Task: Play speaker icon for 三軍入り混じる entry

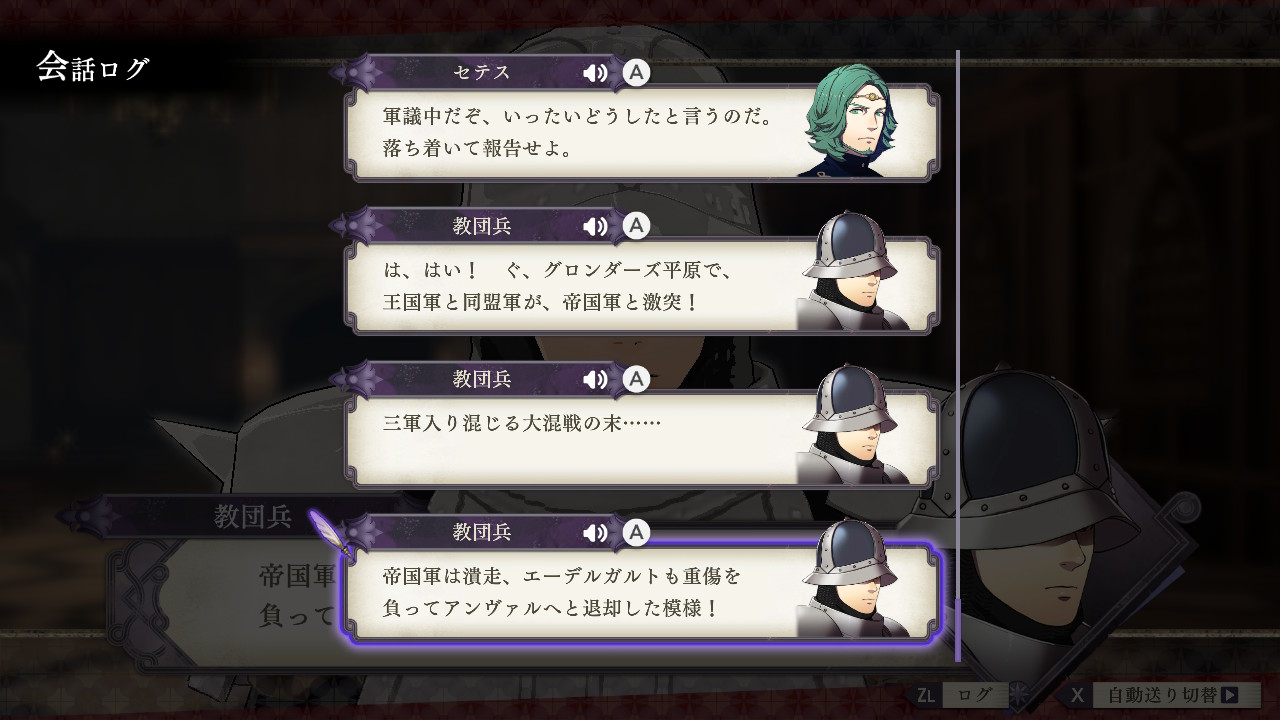Action: click(x=595, y=379)
